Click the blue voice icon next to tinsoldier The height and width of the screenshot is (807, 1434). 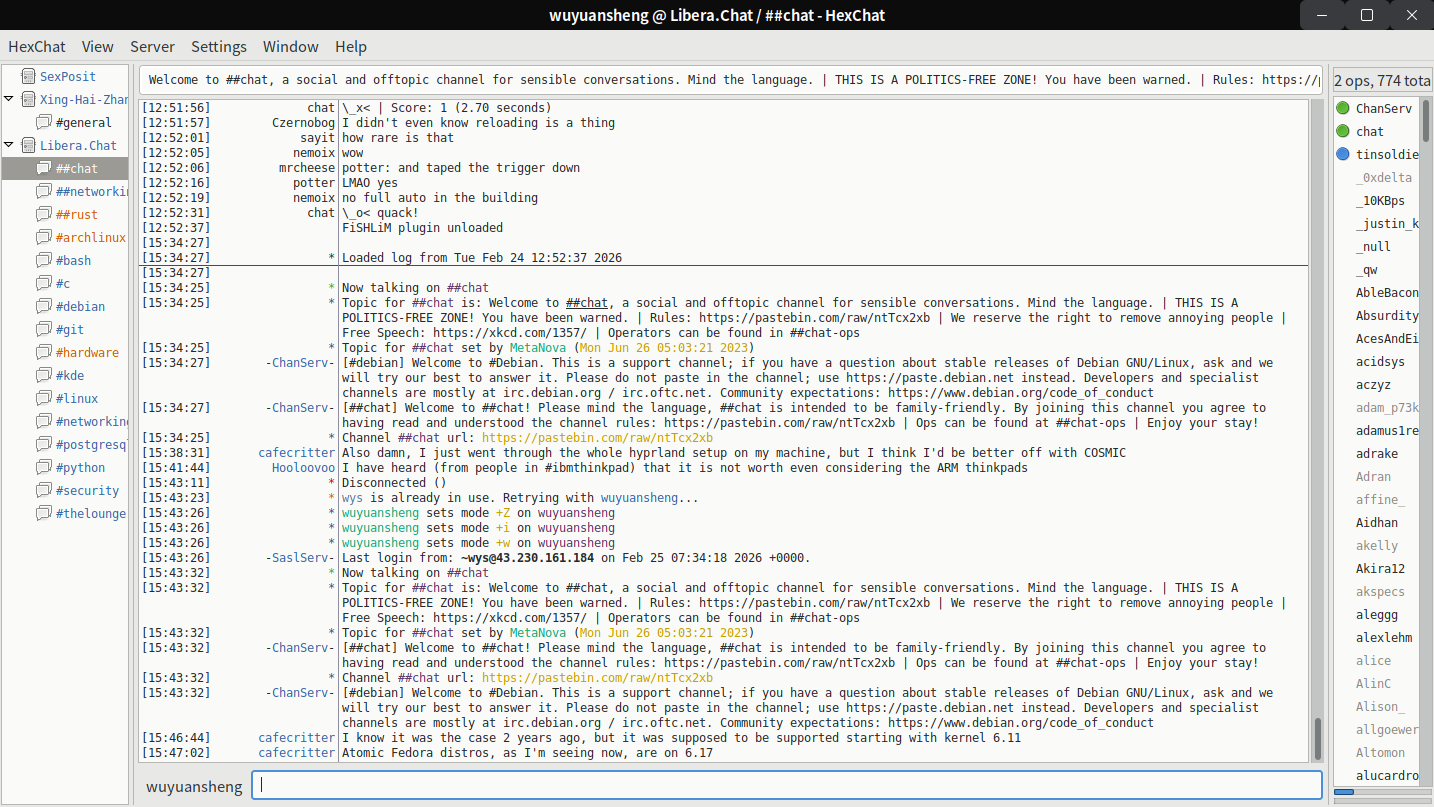click(x=1343, y=154)
